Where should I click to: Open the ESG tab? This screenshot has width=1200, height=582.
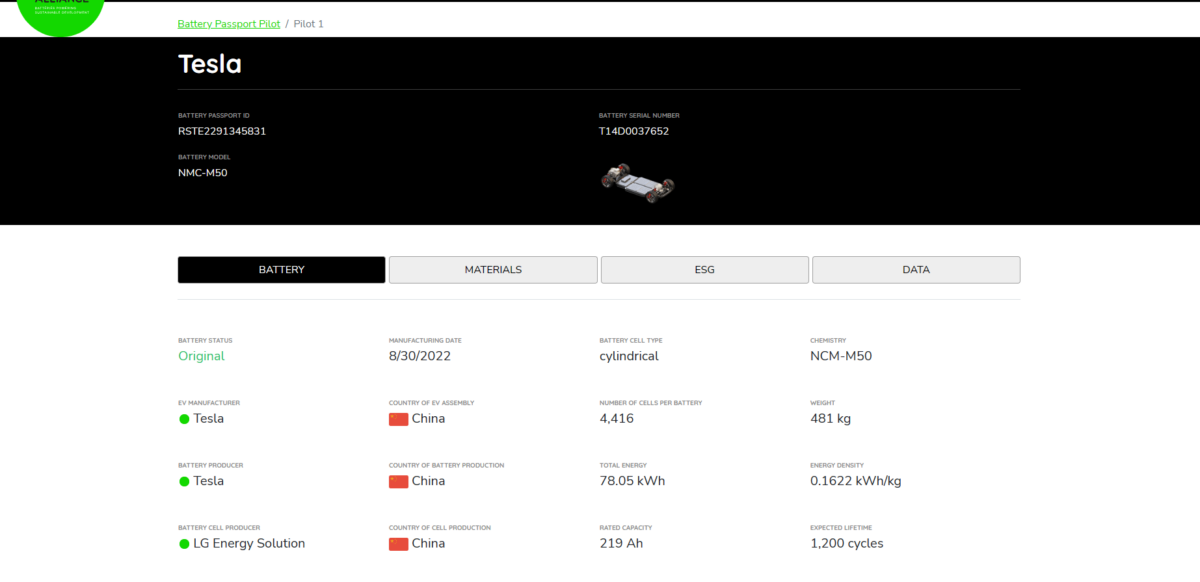[704, 270]
